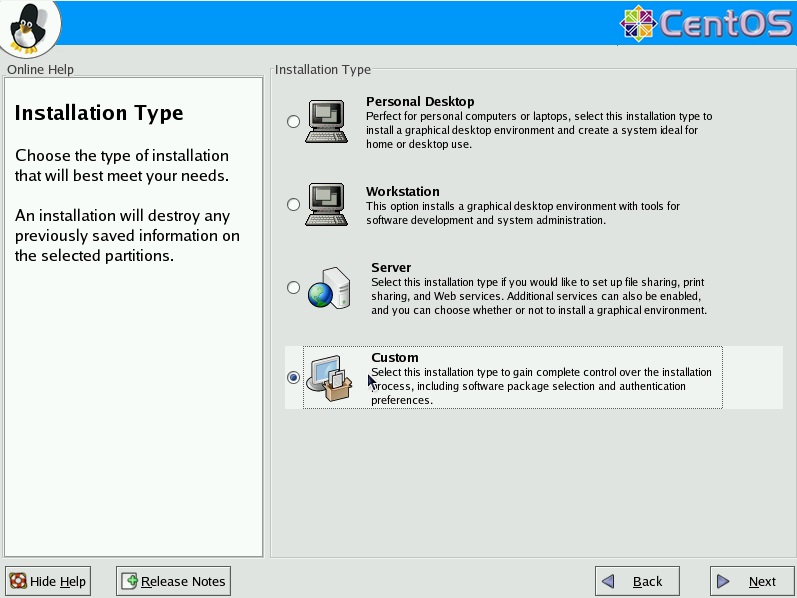Pick the Server radio button
The height and width of the screenshot is (598, 797).
point(293,288)
